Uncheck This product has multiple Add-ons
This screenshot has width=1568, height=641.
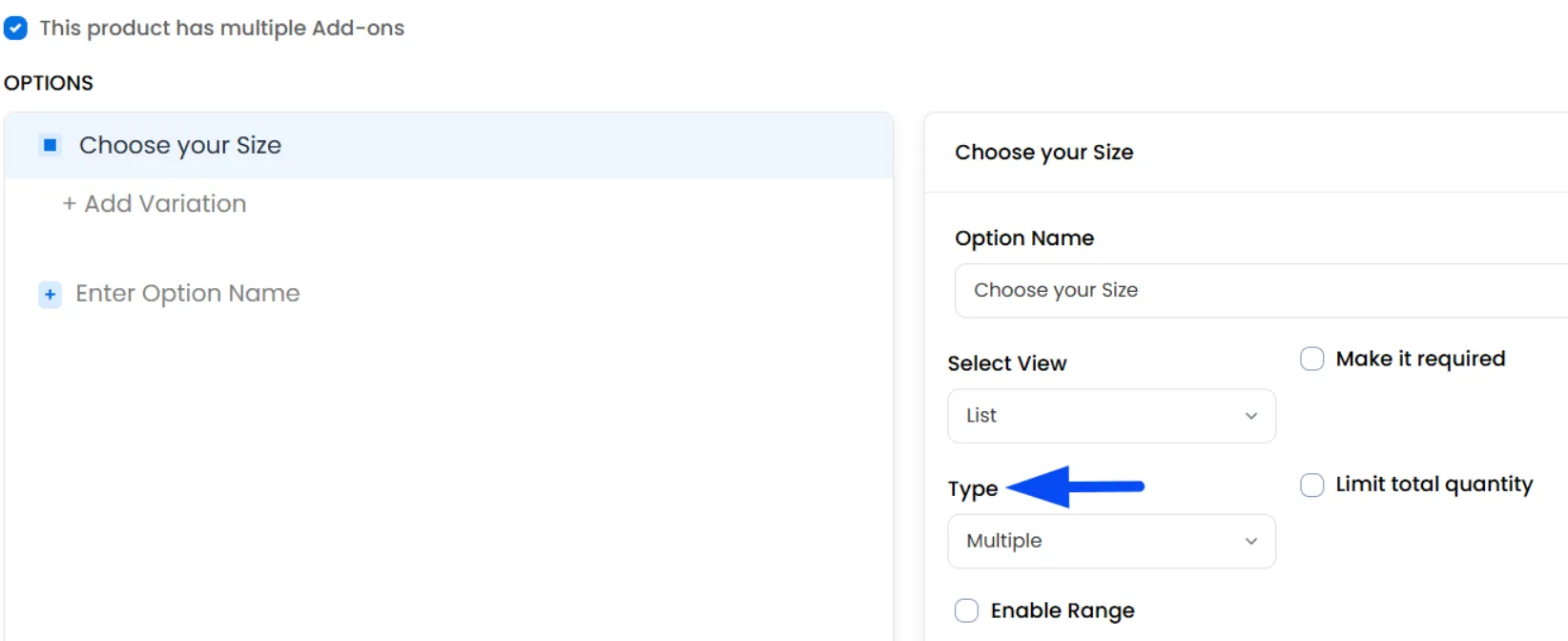pos(15,28)
